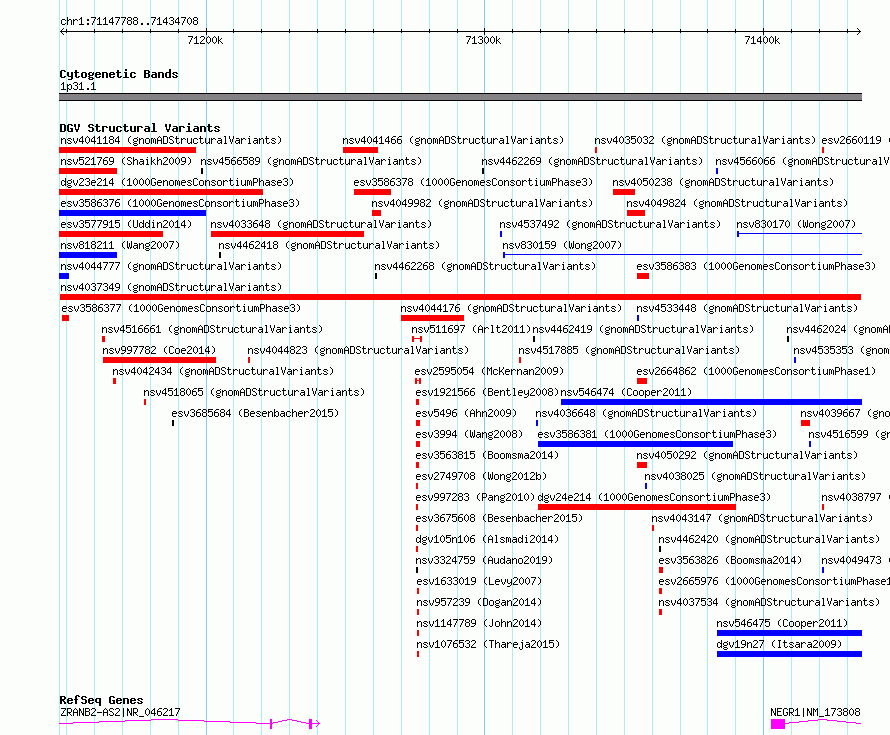The width and height of the screenshot is (890, 735).
Task: Click nsv957239 (Dogan2014) label
Action: tap(479, 602)
